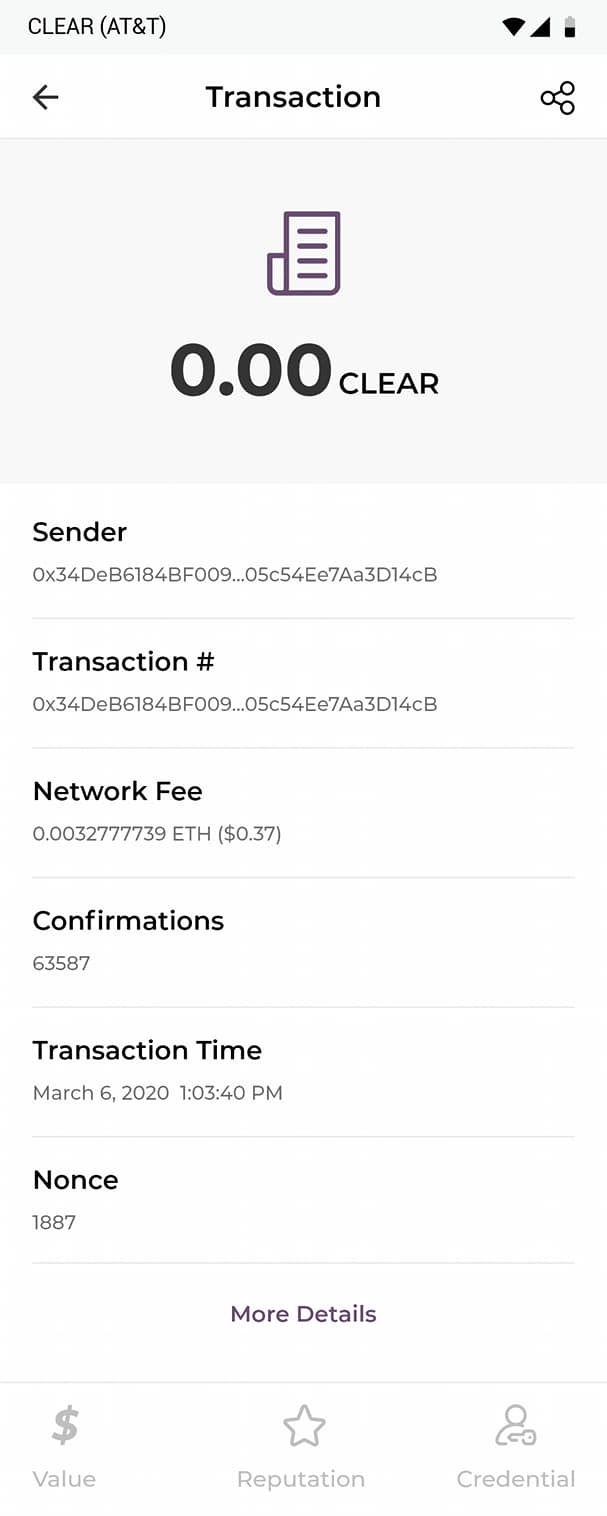This screenshot has width=607, height=1516.
Task: Select the Network Fee amount
Action: click(x=157, y=834)
